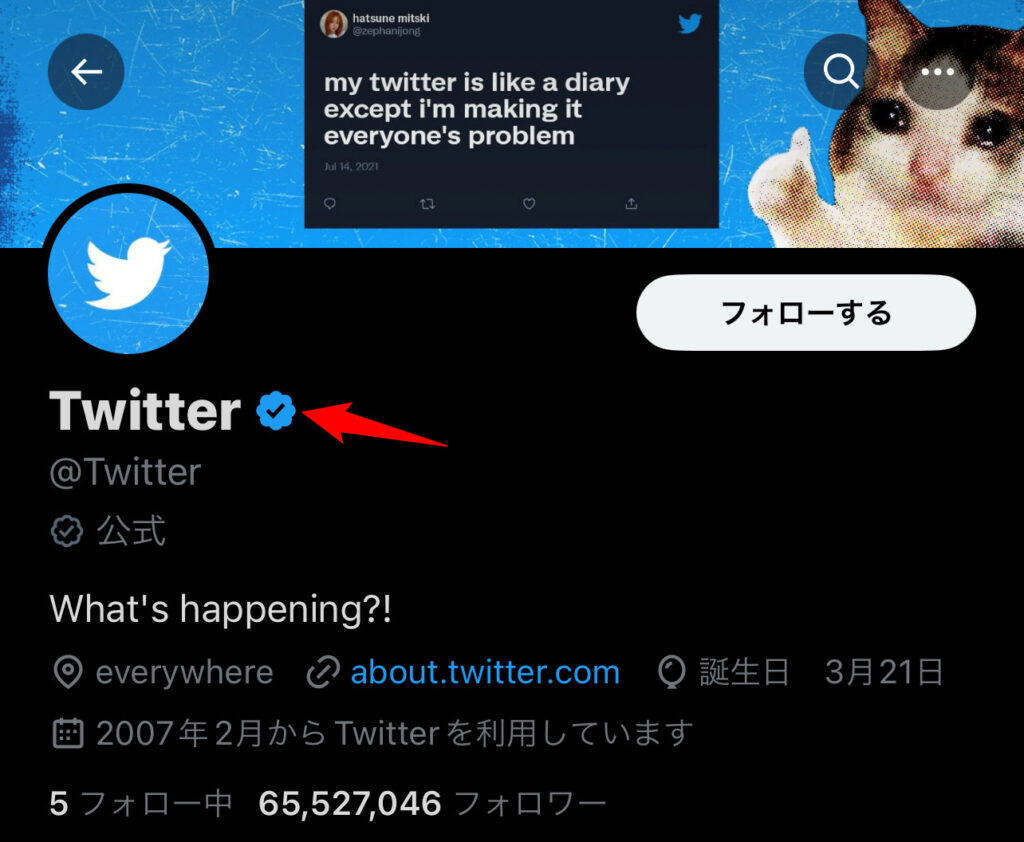The image size is (1024, 842).
Task: Open the about.twitter.com link
Action: pos(485,672)
